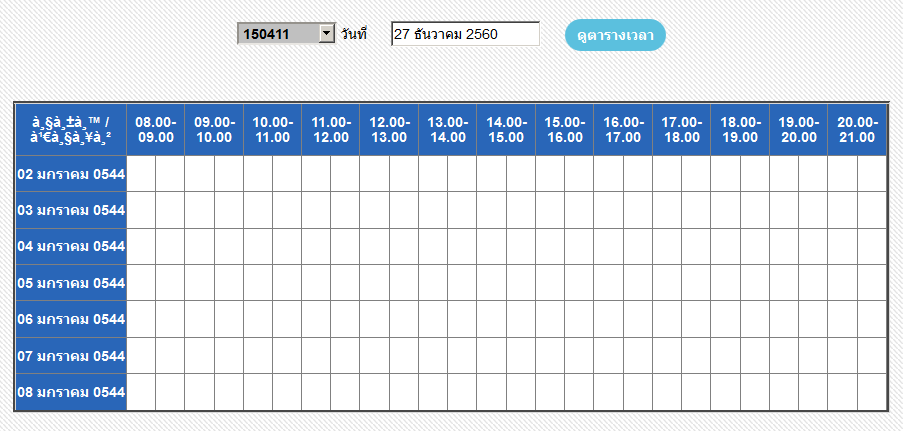Click first 18.00-19.00 cell on 07 มกราคม row
This screenshot has width=903, height=431.
tap(726, 356)
